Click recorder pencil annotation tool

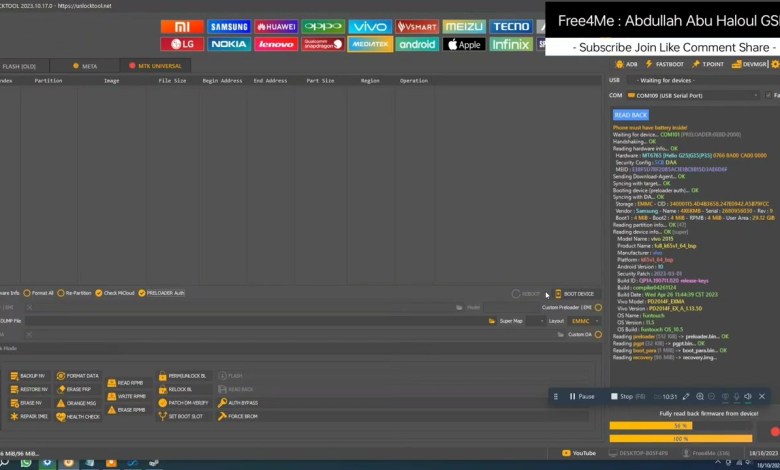[x=686, y=396]
